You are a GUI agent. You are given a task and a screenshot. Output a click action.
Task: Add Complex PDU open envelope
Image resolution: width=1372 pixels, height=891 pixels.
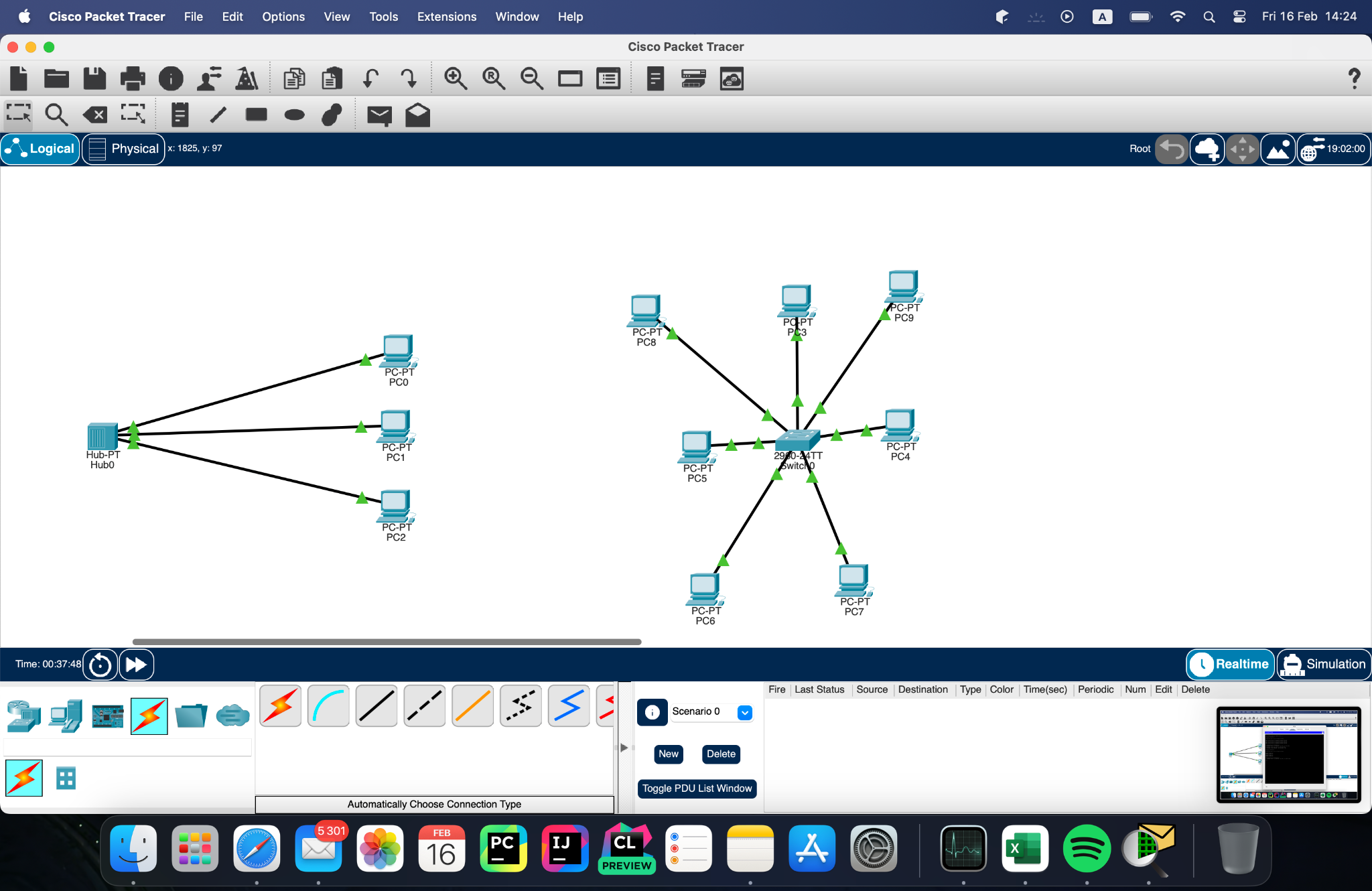(417, 115)
